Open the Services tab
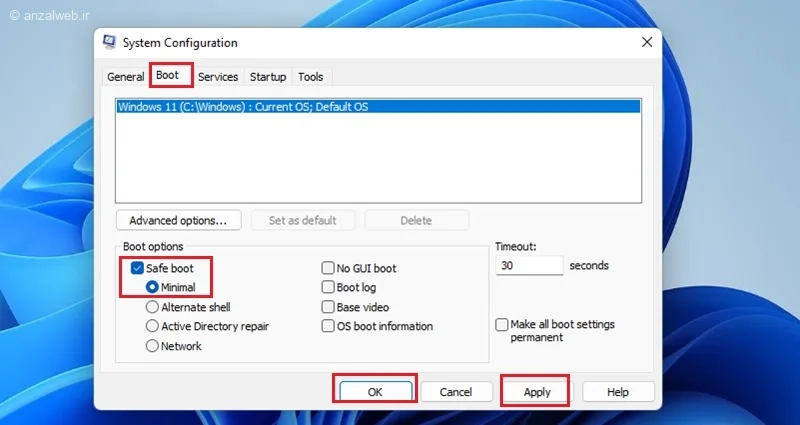The height and width of the screenshot is (425, 800). tap(218, 77)
